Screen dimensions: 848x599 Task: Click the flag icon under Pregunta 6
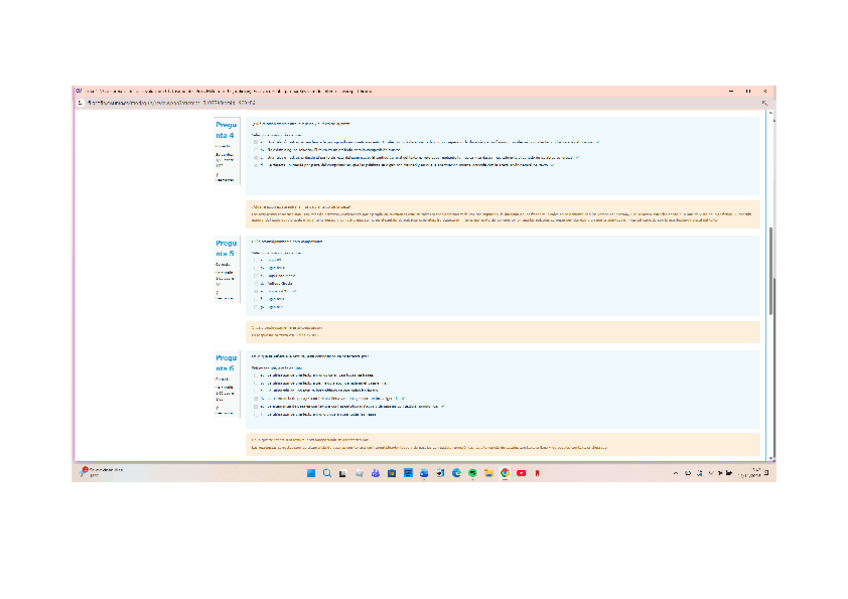pyautogui.click(x=218, y=408)
